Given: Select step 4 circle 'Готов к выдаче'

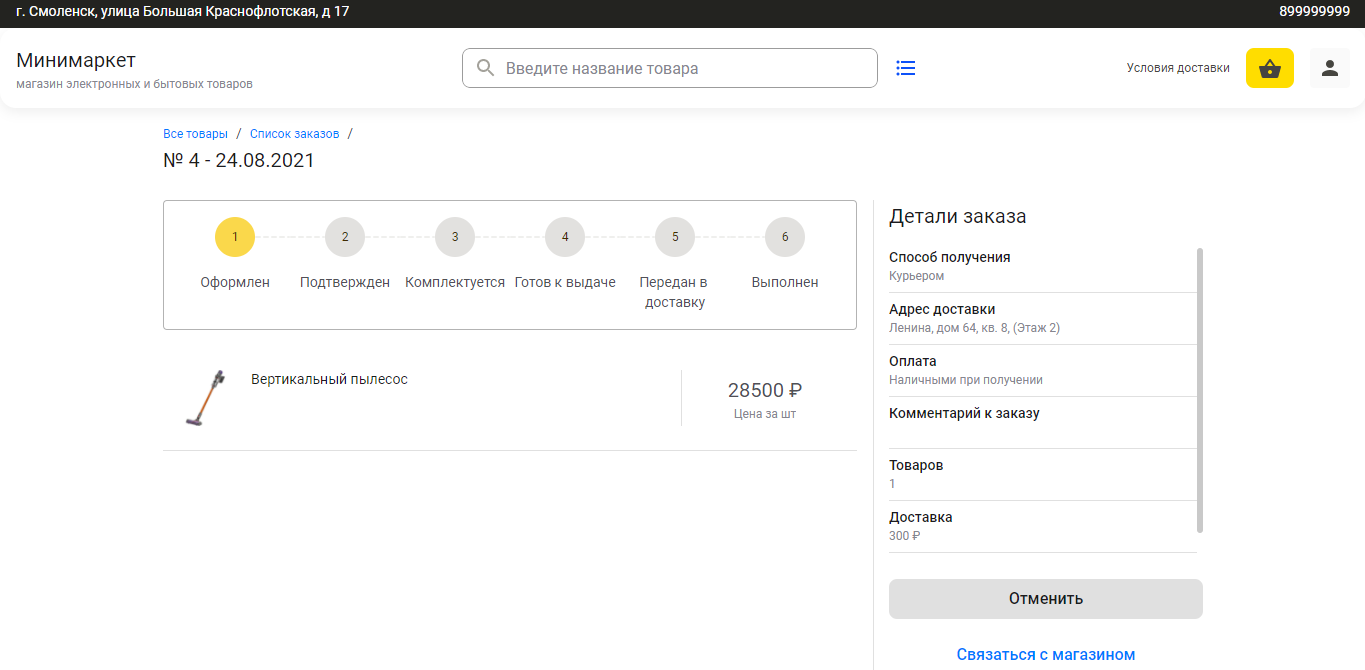Looking at the screenshot, I should click(x=565, y=237).
